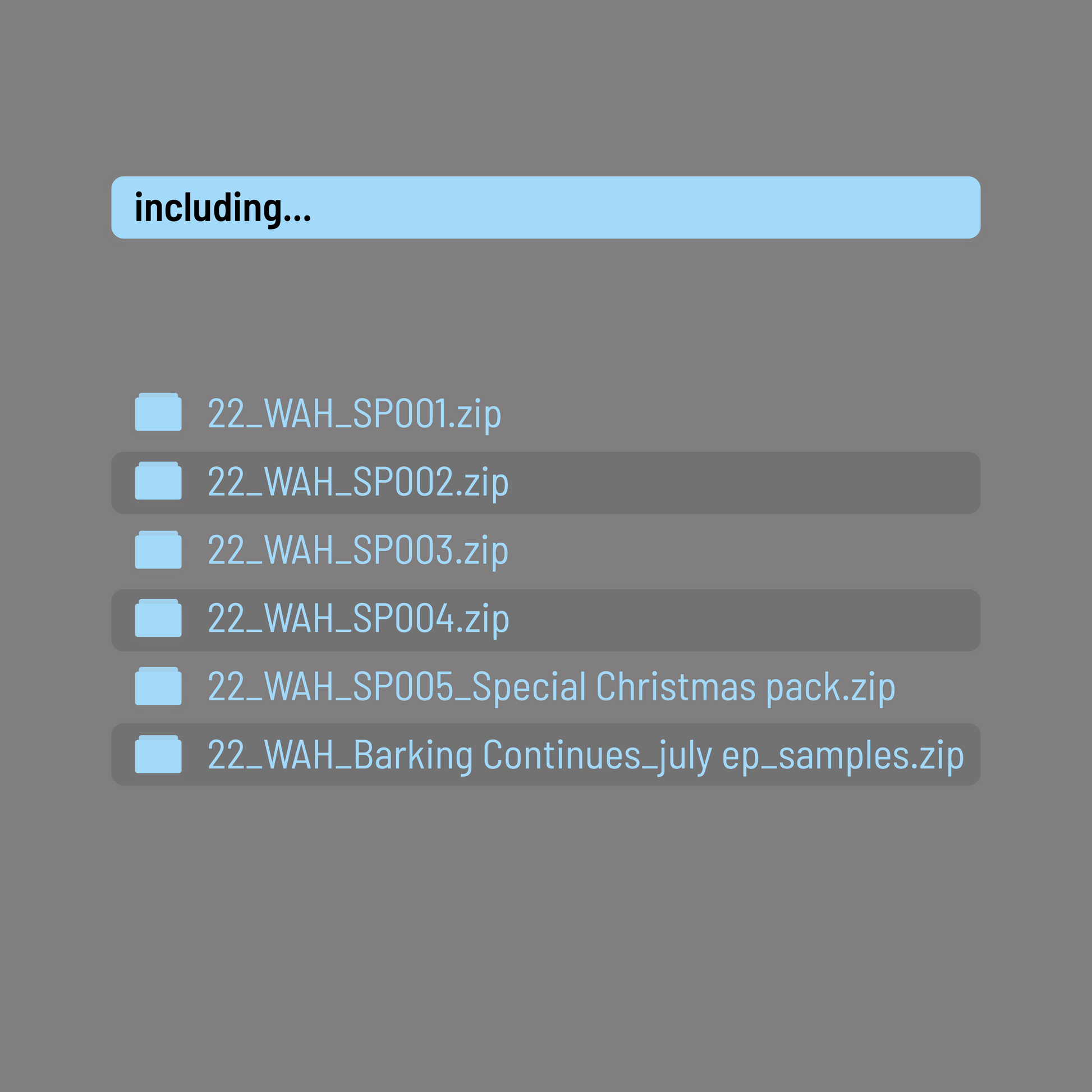Click the "including..." header text
Viewport: 1092px width, 1092px height.
click(x=223, y=208)
